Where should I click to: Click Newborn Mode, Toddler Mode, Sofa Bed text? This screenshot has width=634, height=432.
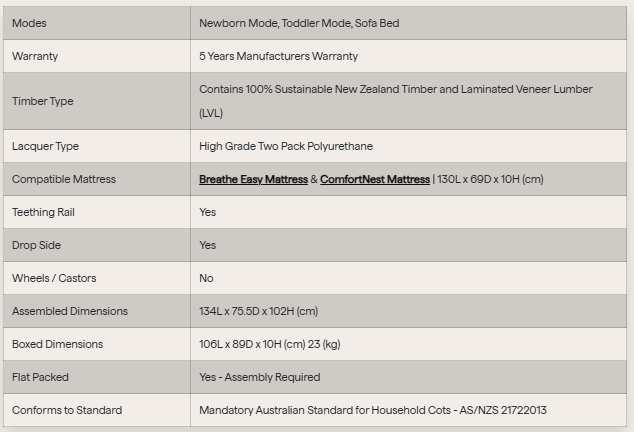pyautogui.click(x=299, y=23)
